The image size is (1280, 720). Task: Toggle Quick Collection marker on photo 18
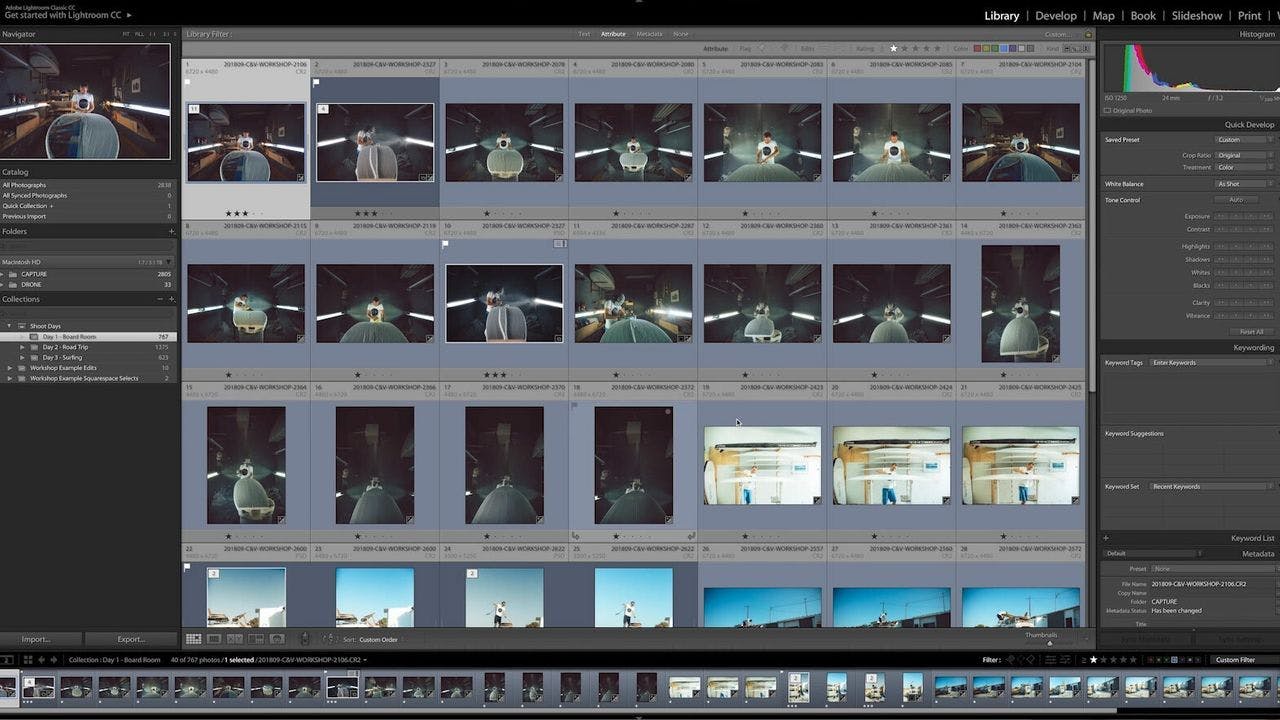[x=668, y=411]
